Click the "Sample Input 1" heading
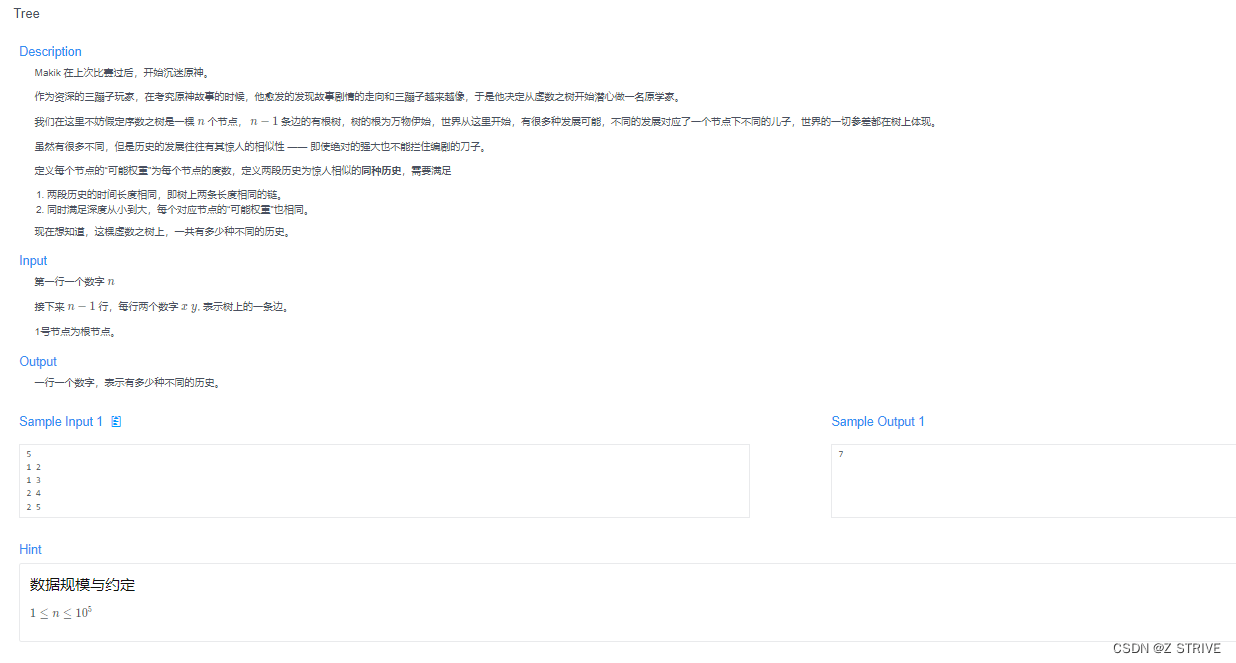The image size is (1236, 663). click(61, 422)
